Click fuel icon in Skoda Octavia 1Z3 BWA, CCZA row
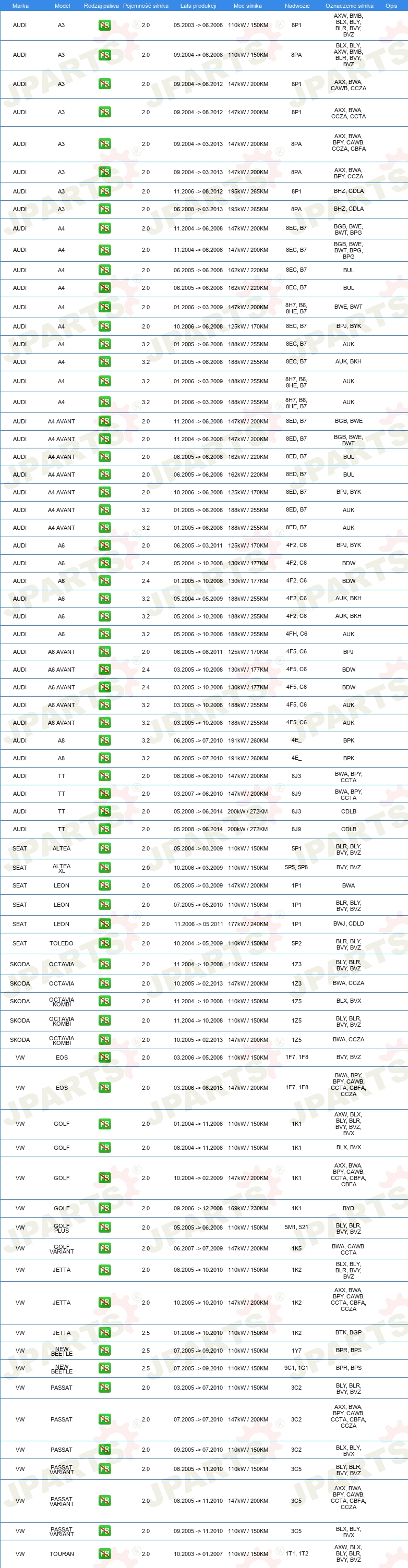The image size is (408, 1568). coord(105,984)
